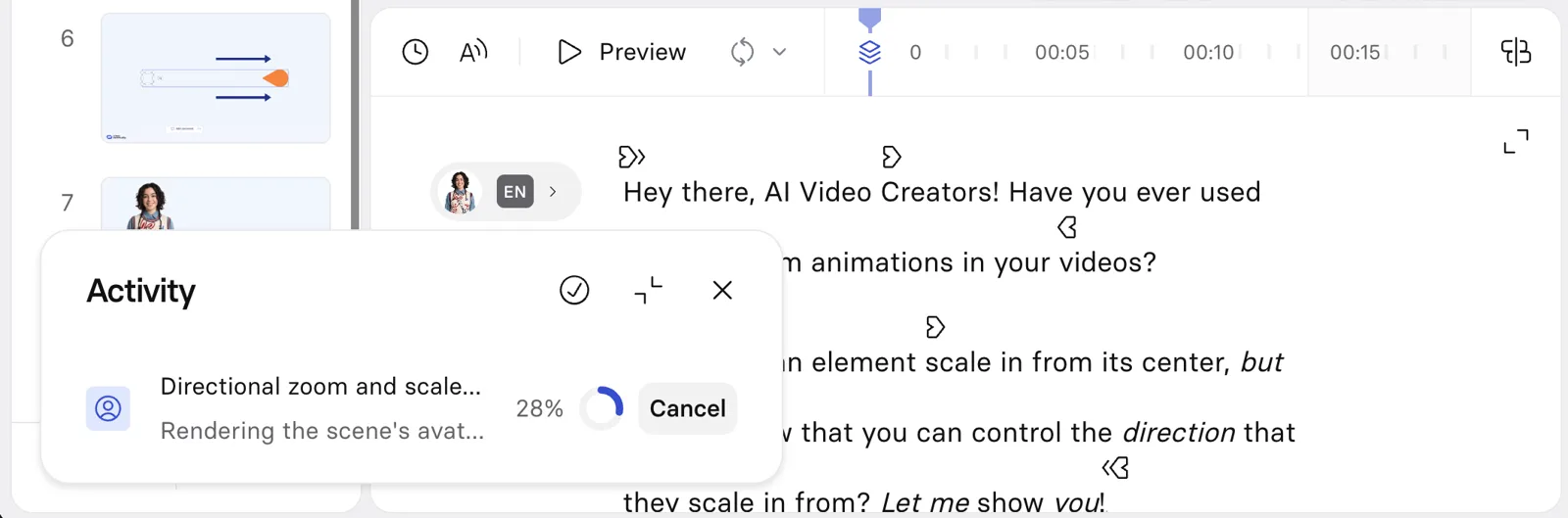The height and width of the screenshot is (518, 1568).
Task: Minimize the Activity panel
Action: coord(648,290)
